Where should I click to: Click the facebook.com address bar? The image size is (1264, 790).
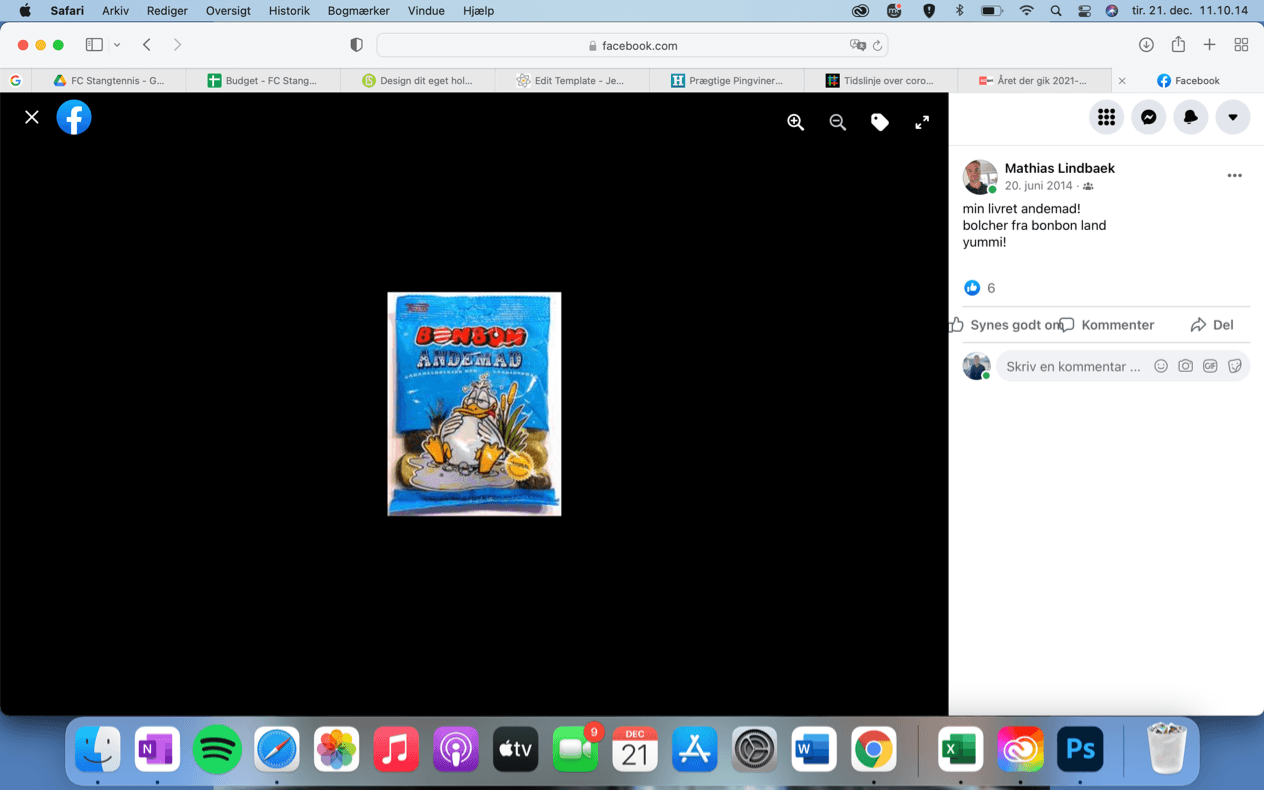[632, 45]
